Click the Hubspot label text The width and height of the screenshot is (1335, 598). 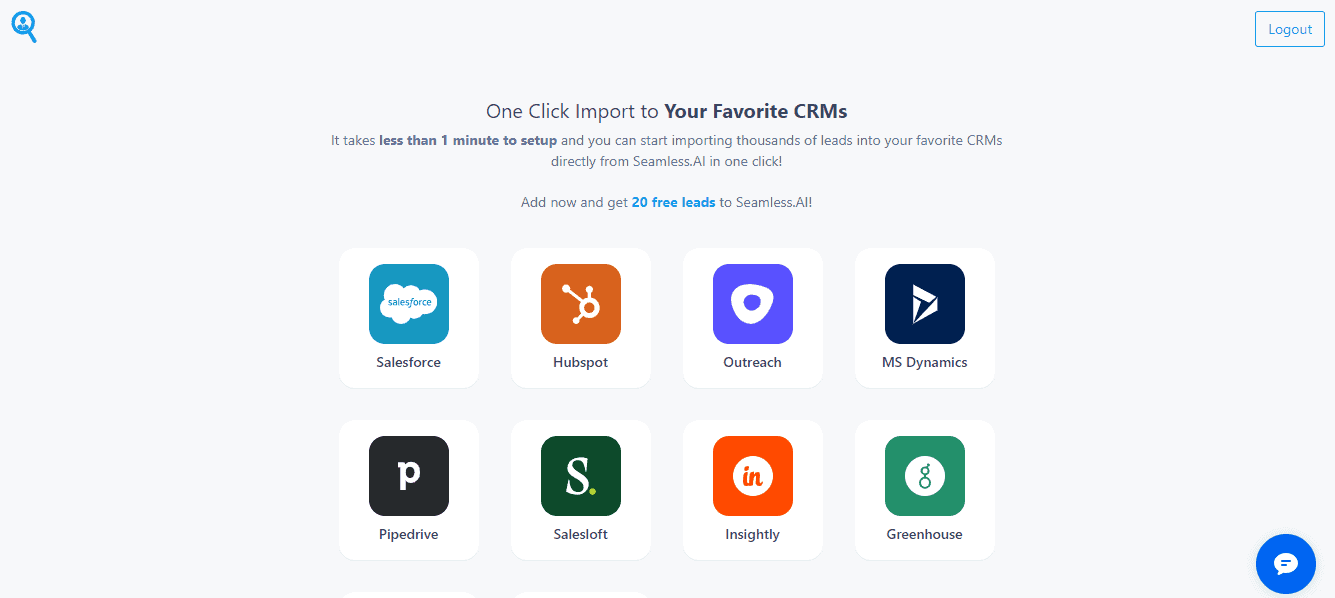581,362
